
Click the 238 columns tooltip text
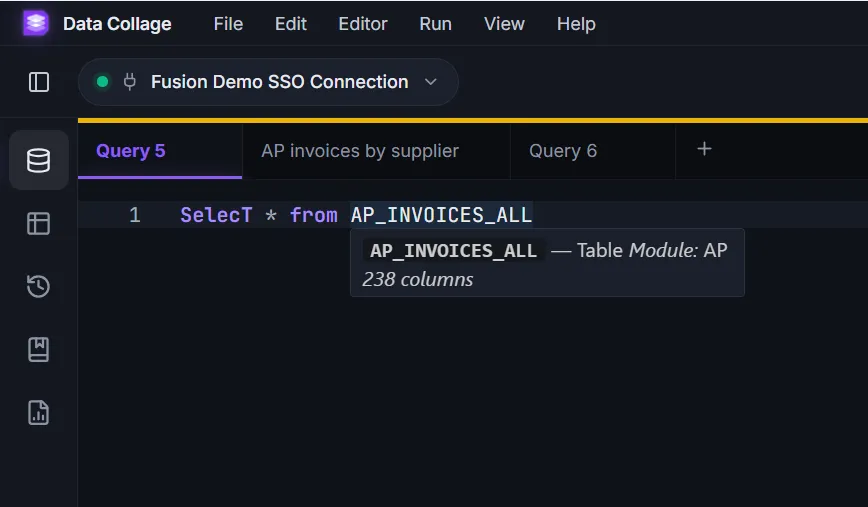(x=417, y=280)
